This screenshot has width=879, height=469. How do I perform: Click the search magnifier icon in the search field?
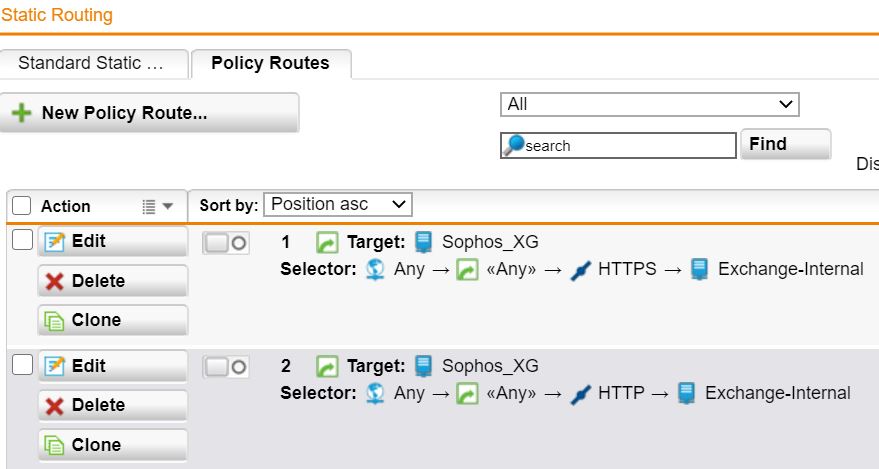[x=513, y=145]
